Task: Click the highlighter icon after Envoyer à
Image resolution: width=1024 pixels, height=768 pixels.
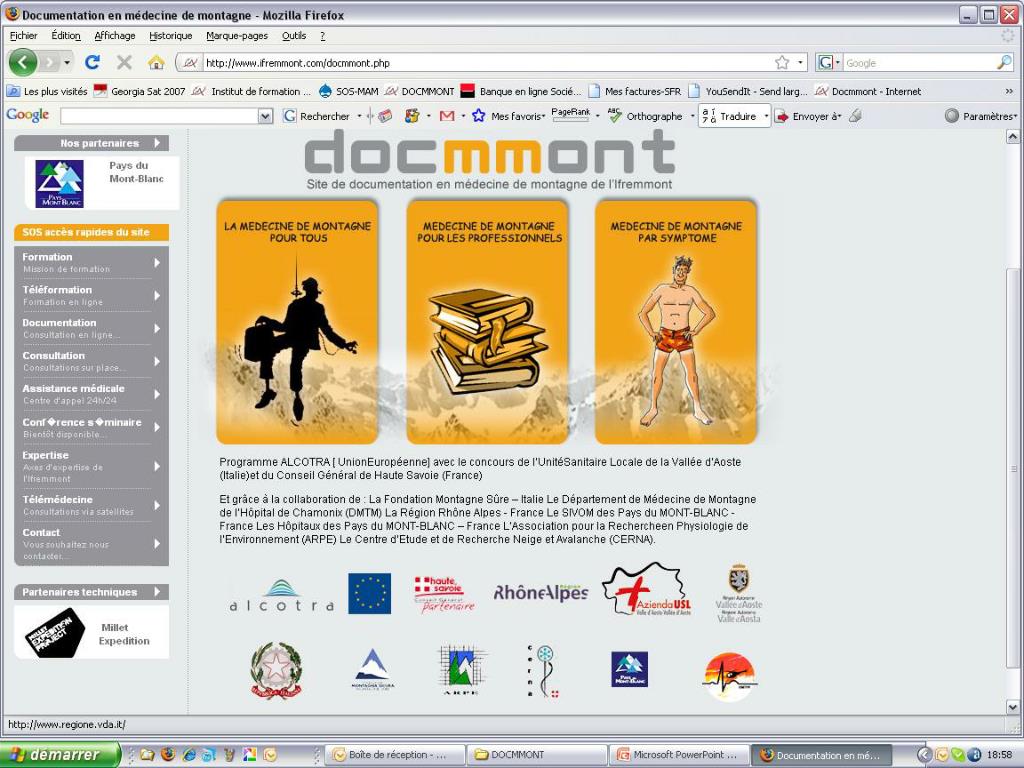Action: point(856,116)
